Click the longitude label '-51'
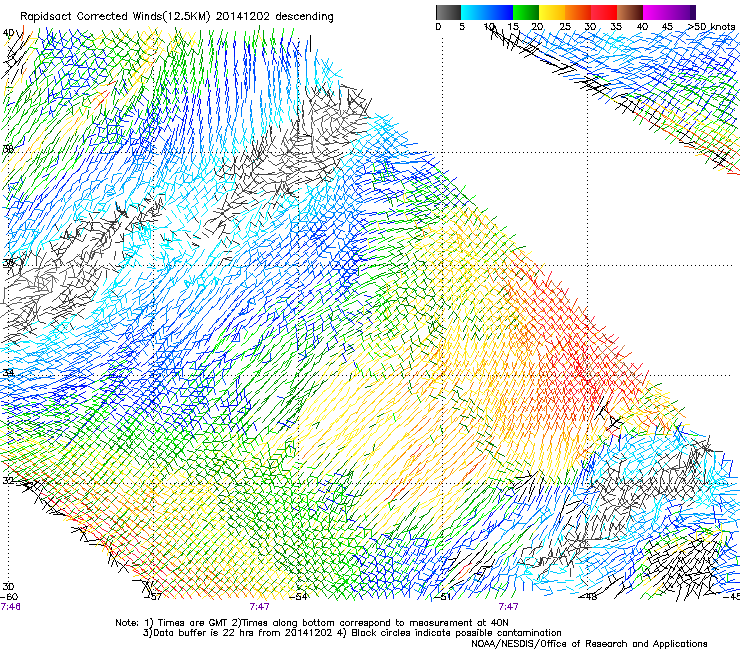740x650 pixels. [444, 597]
